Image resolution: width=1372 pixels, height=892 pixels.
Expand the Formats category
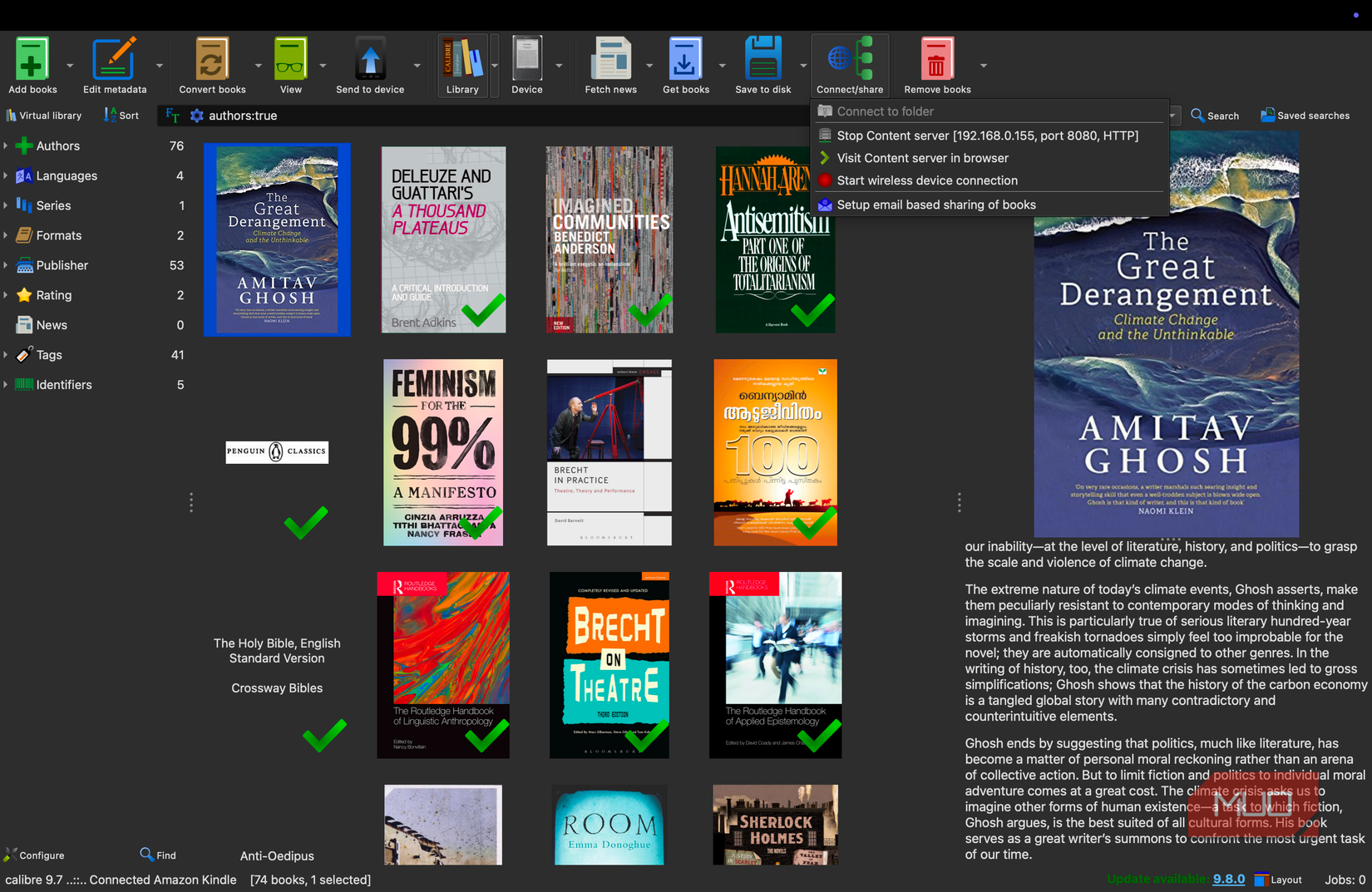click(x=6, y=235)
